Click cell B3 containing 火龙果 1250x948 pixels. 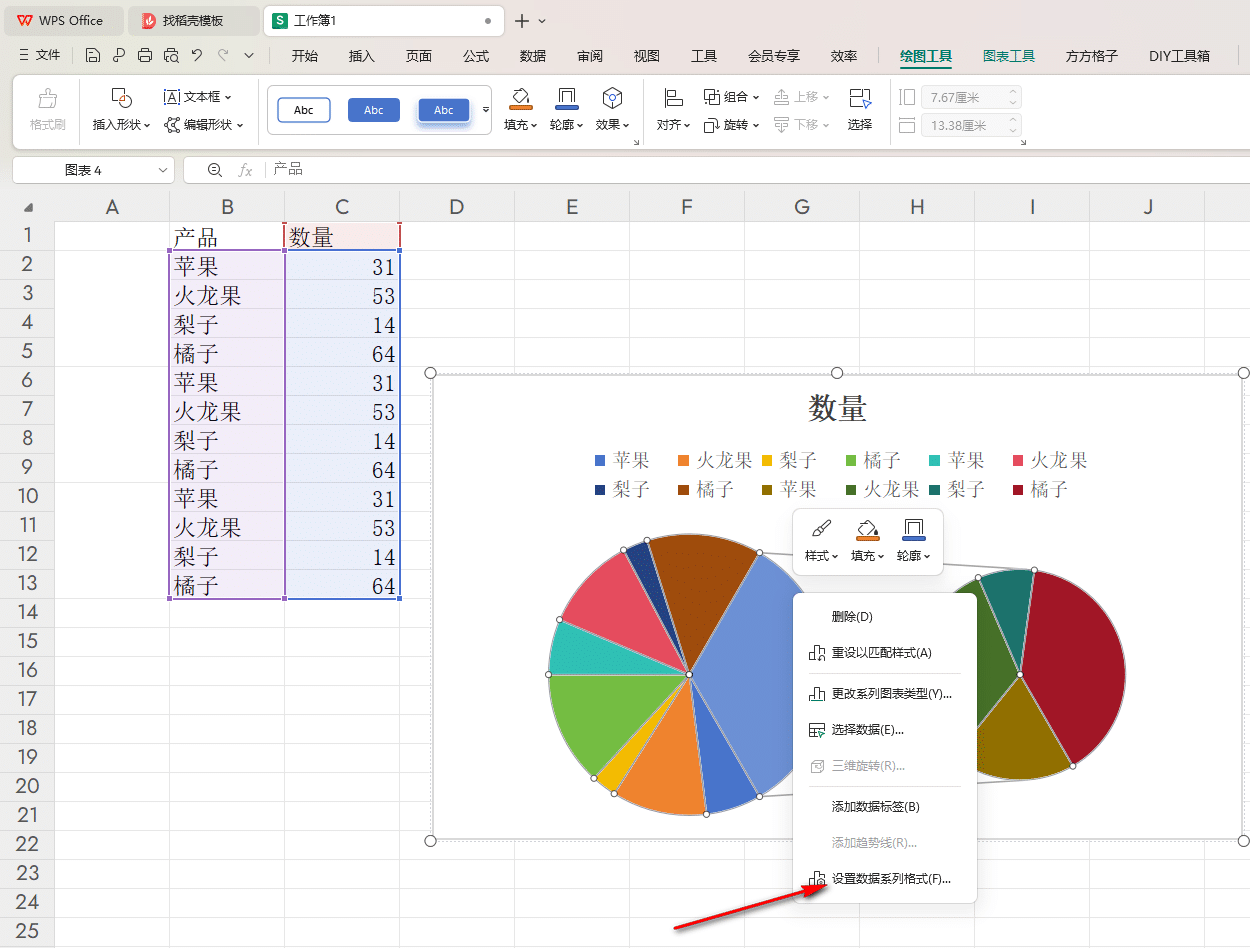tap(227, 296)
